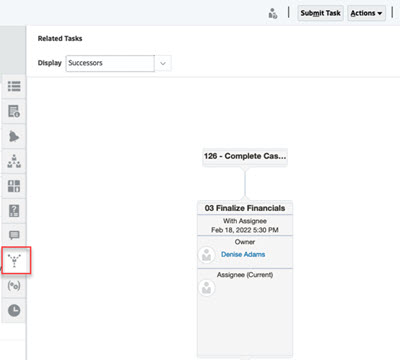Open the History clock icon in sidebar
Image resolution: width=400 pixels, height=360 pixels.
pyautogui.click(x=14, y=310)
